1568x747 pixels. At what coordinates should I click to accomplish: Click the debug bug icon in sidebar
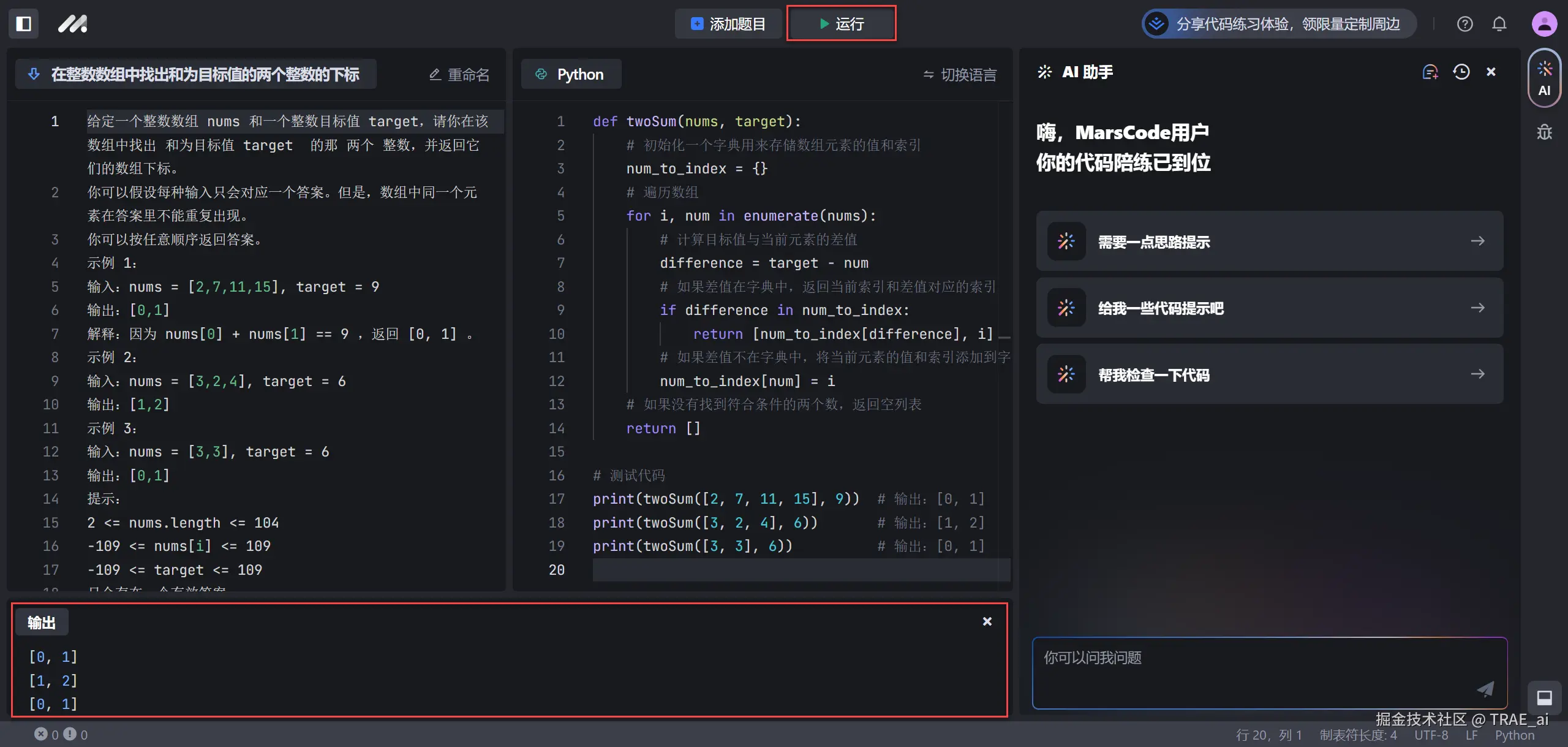coord(1544,132)
